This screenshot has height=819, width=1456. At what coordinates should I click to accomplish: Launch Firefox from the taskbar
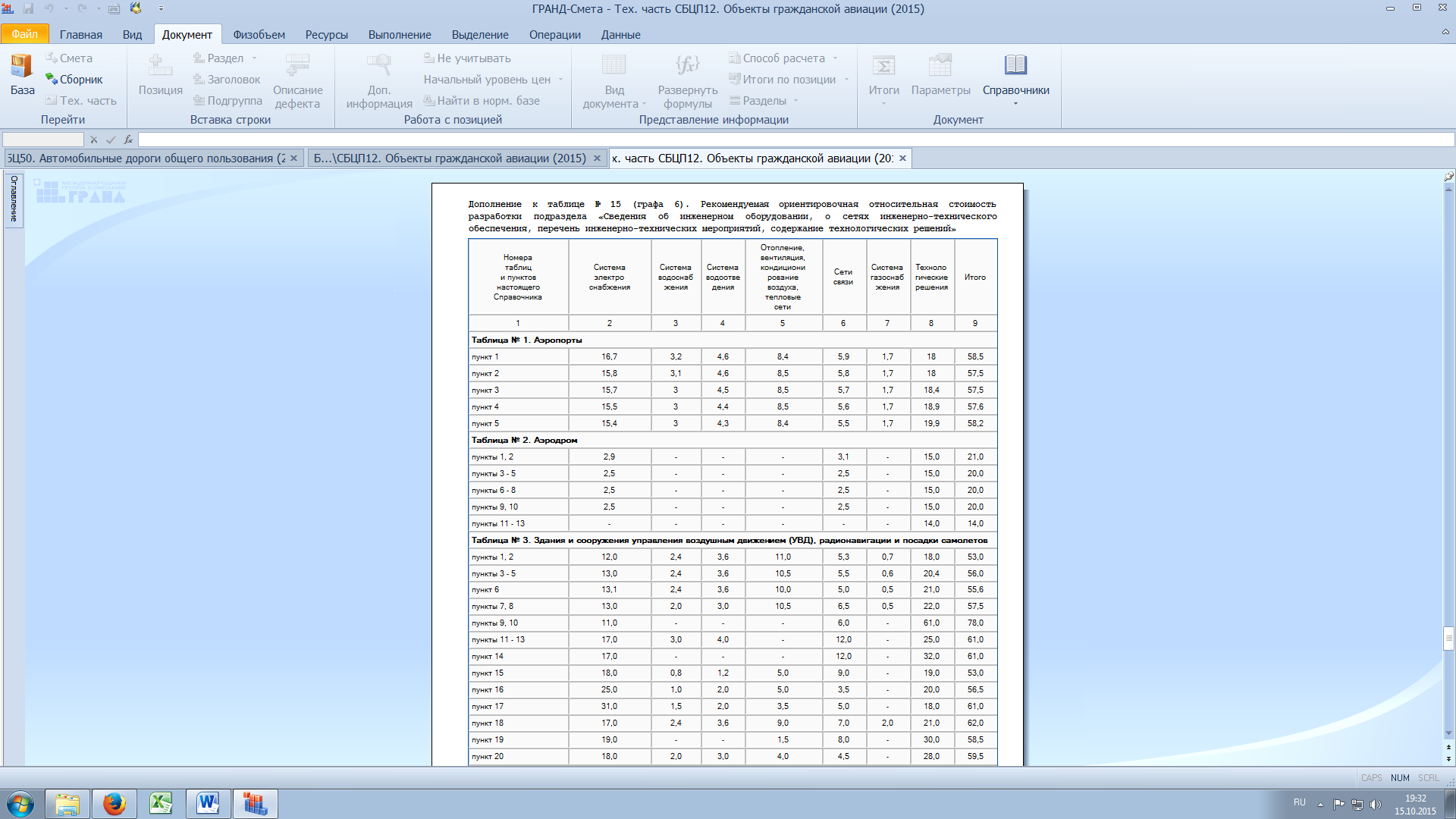coord(114,803)
